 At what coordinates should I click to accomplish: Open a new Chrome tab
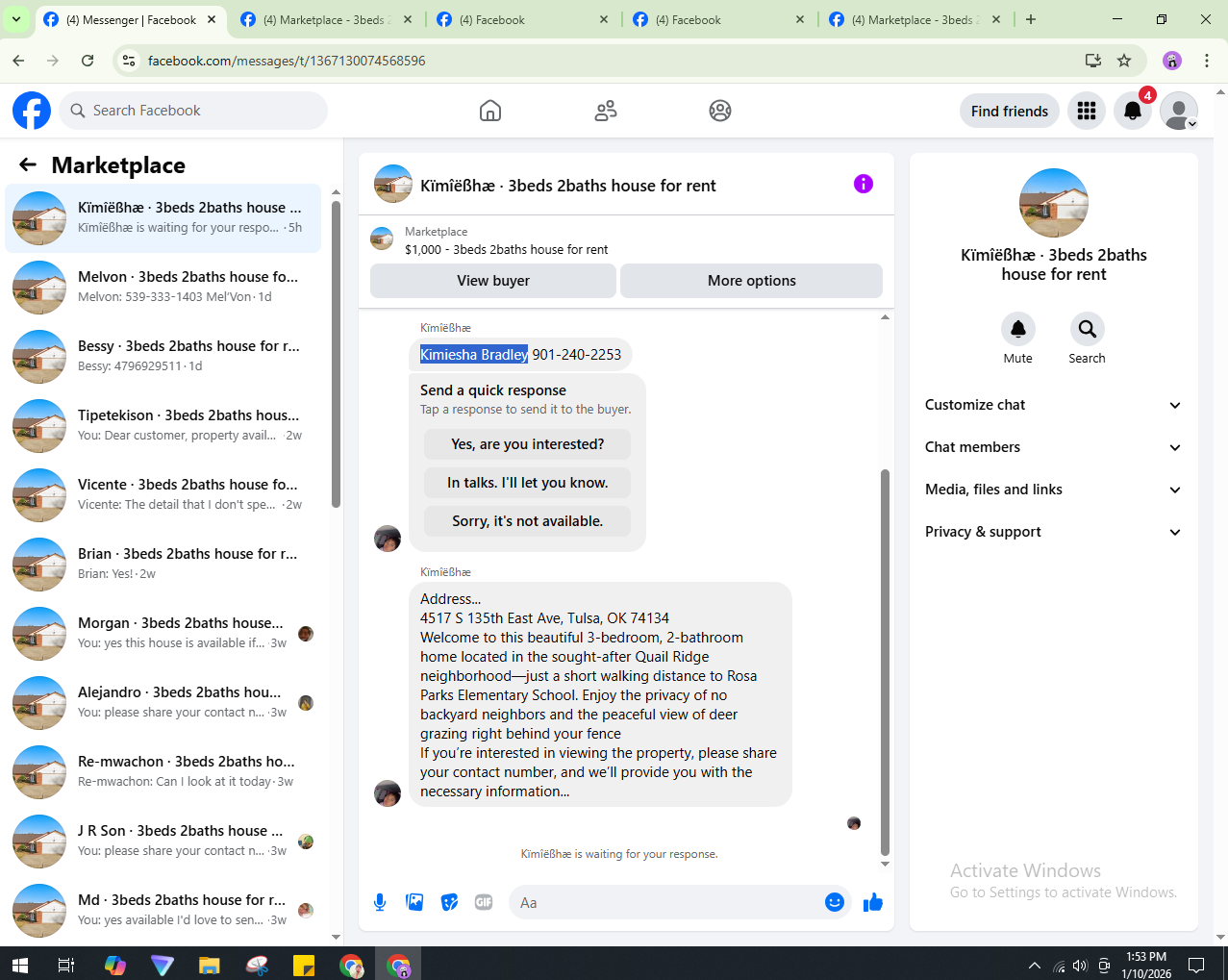click(1031, 19)
